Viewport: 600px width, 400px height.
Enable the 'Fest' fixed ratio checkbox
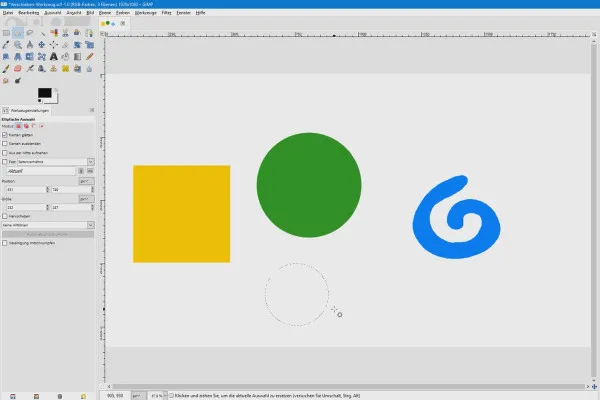(x=5, y=162)
